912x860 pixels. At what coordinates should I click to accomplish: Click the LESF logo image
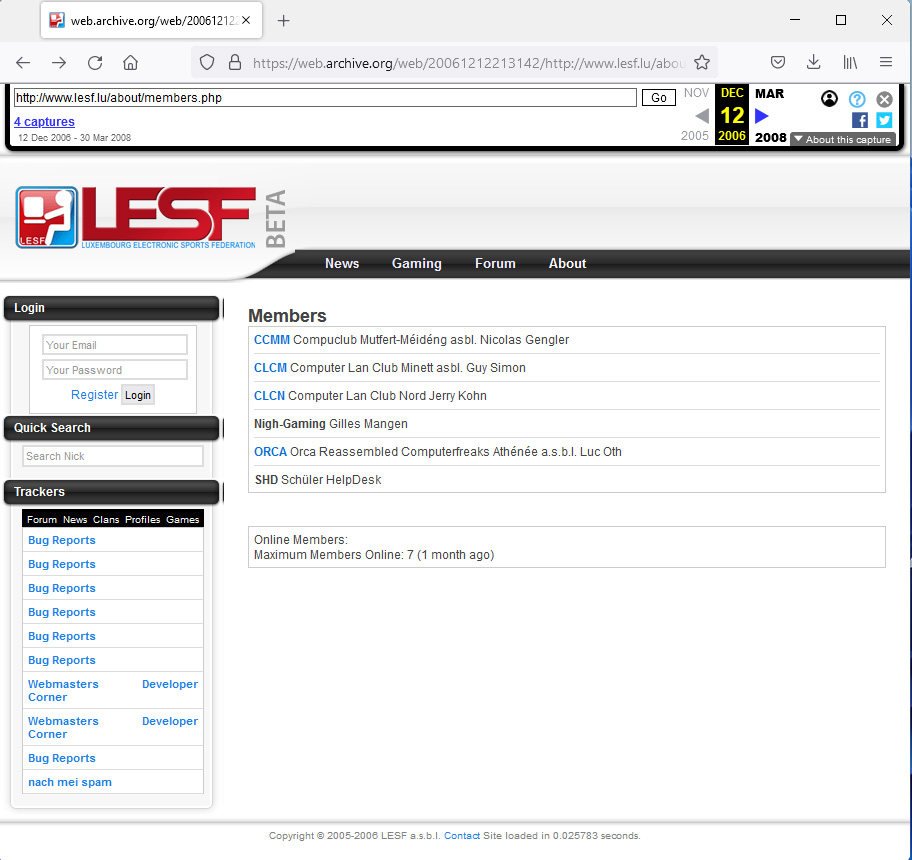(136, 217)
